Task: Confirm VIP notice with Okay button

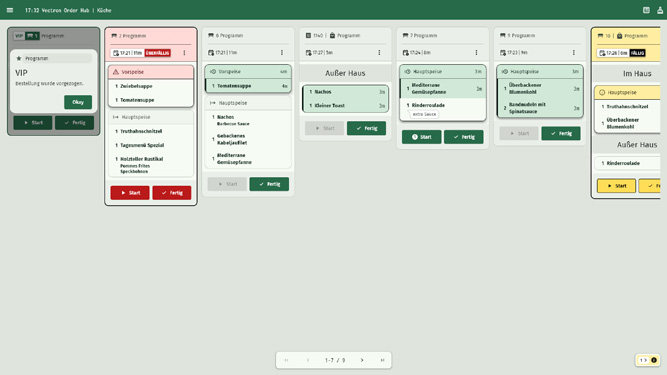Action: (78, 102)
